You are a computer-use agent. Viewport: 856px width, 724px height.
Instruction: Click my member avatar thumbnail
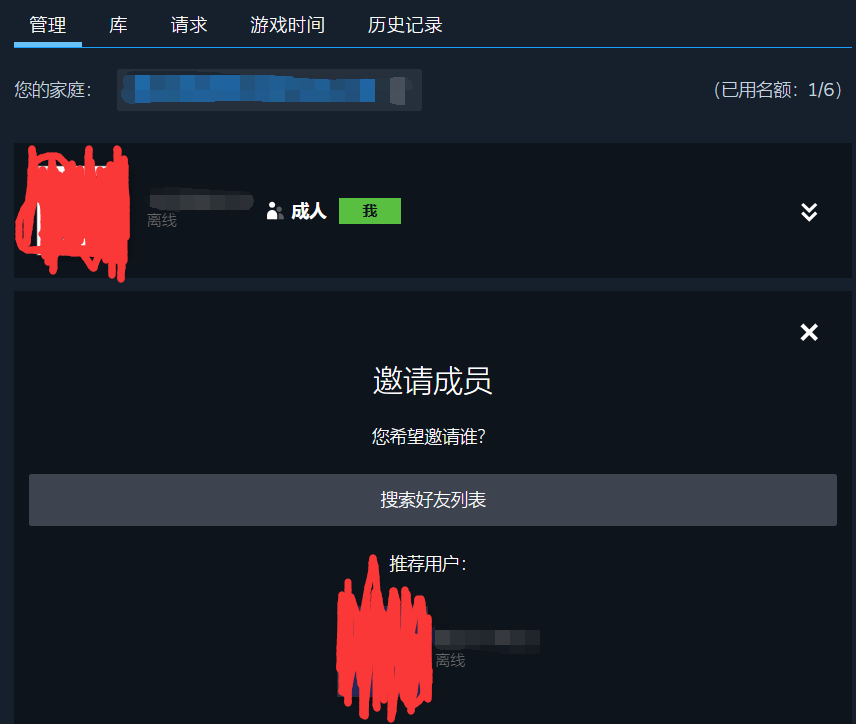point(73,212)
